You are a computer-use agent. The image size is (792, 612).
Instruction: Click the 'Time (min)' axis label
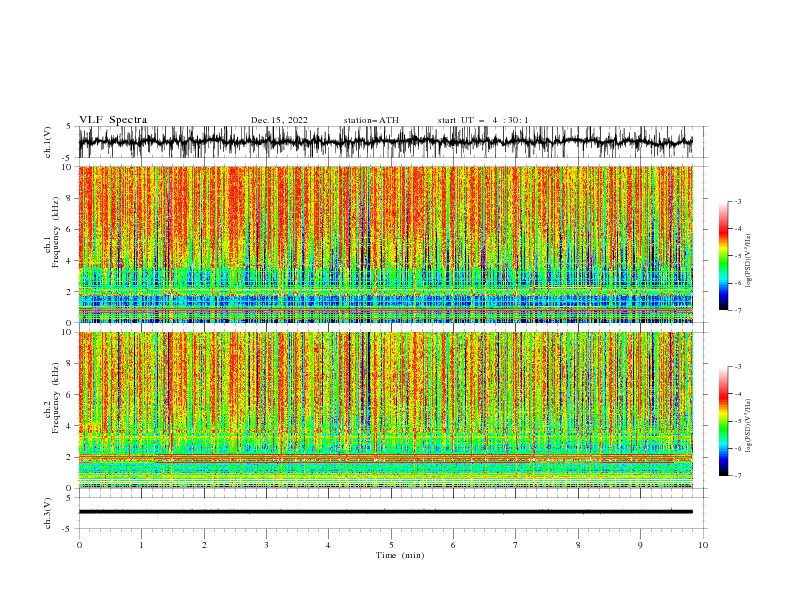[x=400, y=555]
